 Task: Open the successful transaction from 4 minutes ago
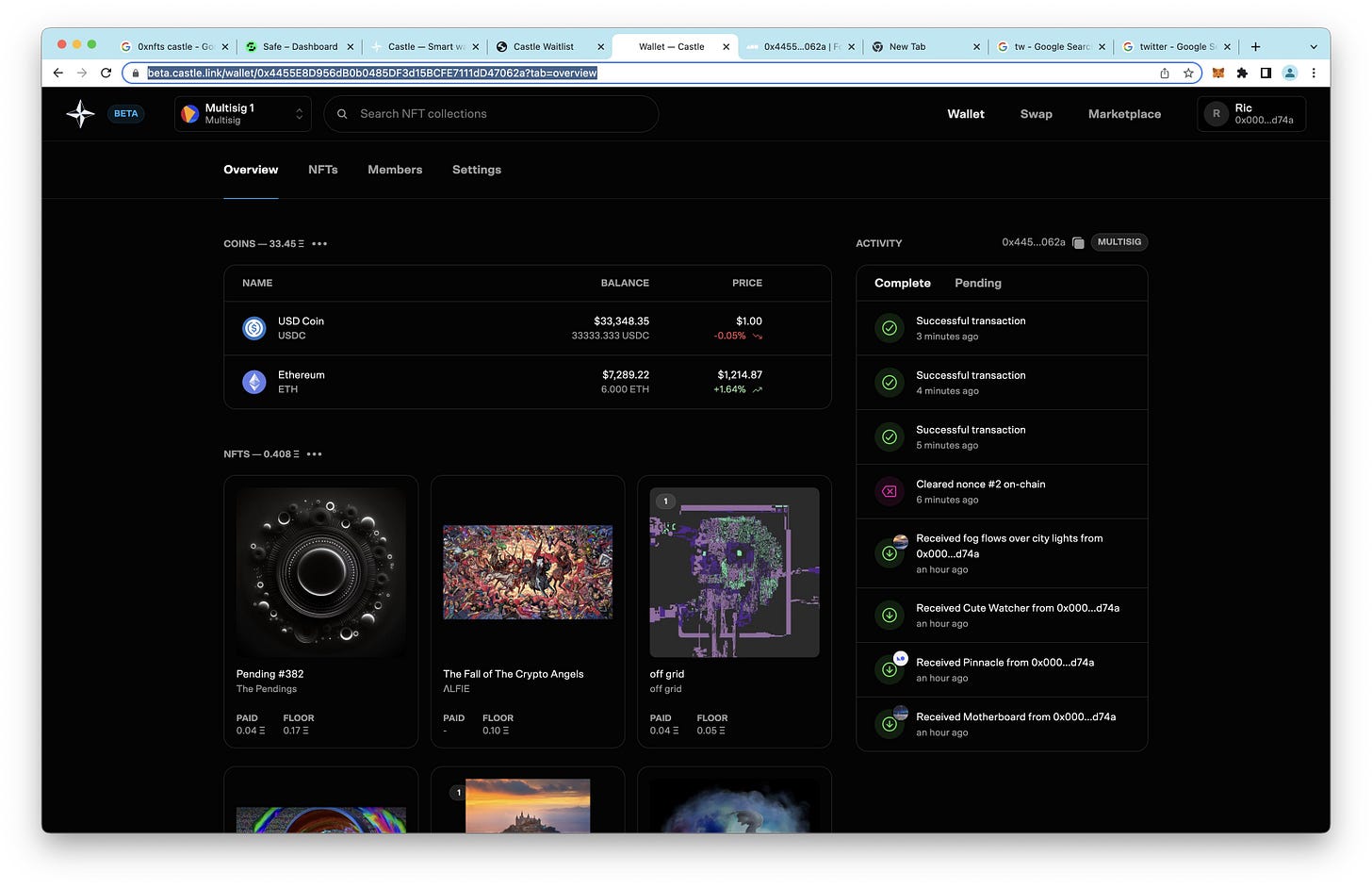[1002, 383]
